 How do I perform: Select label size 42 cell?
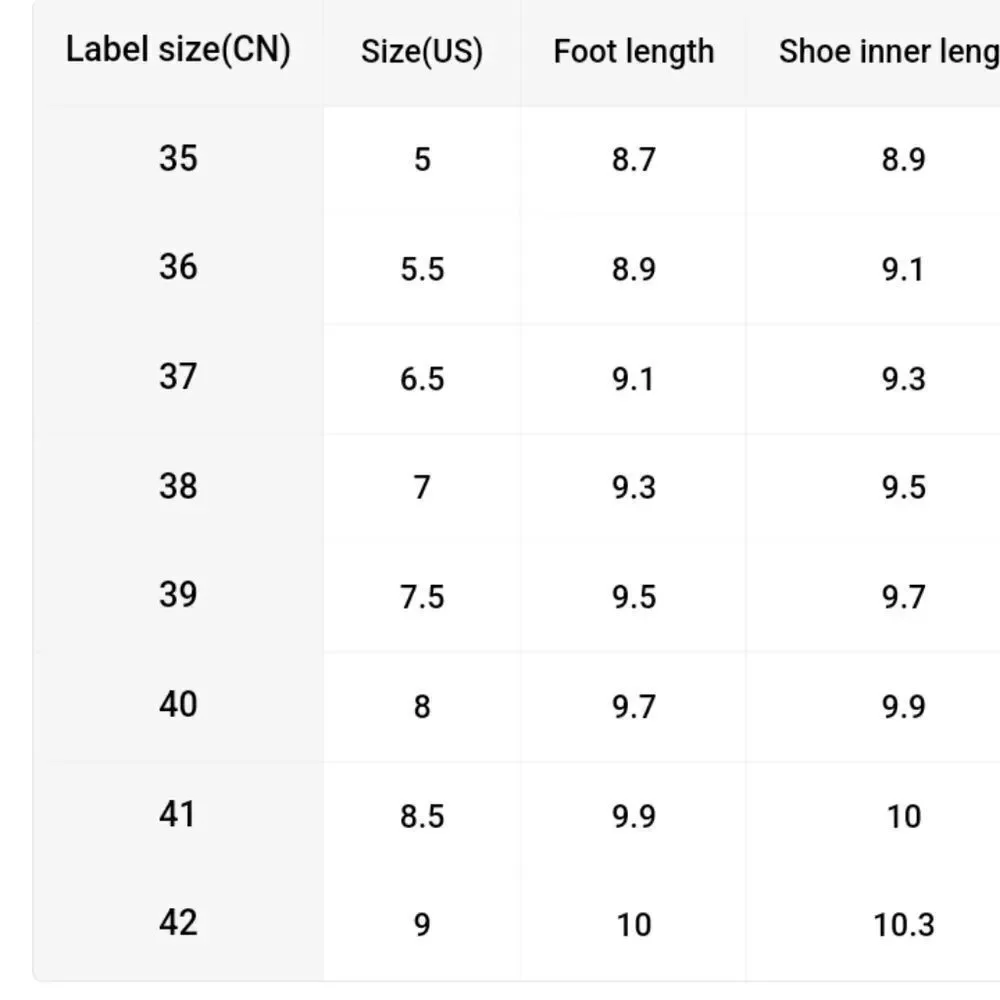point(178,922)
